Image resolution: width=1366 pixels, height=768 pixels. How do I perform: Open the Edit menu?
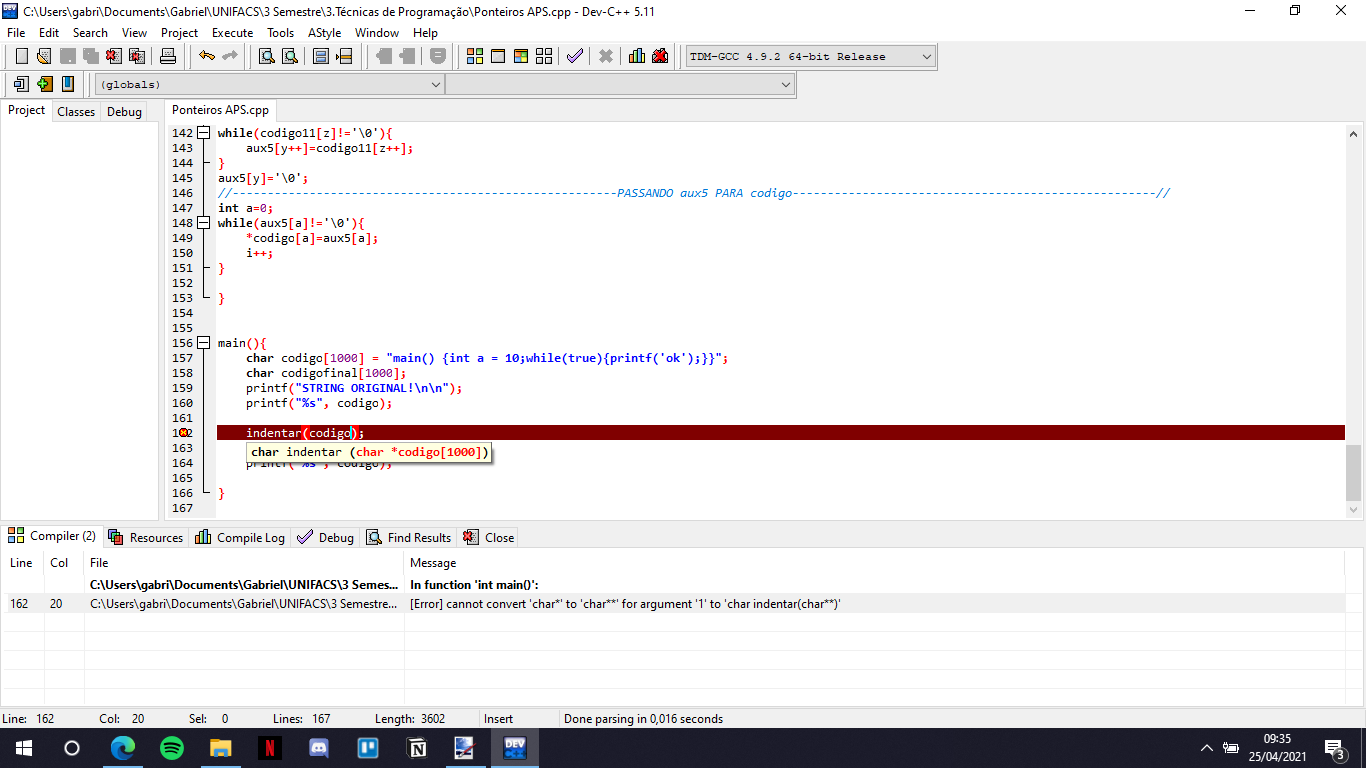click(49, 33)
